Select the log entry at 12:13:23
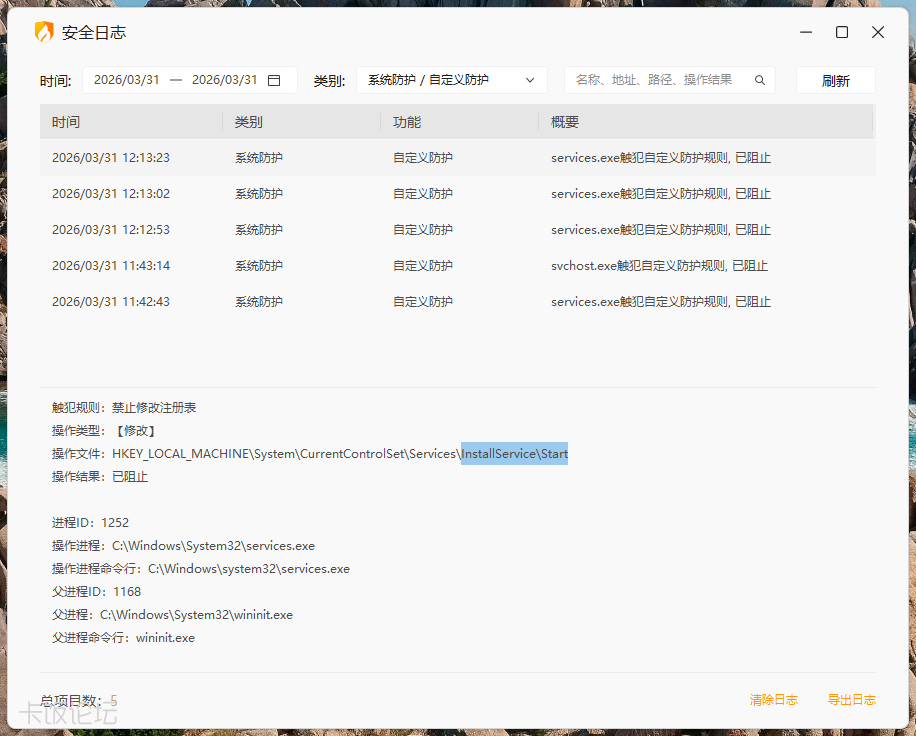Screen dimensions: 916x736 [457, 158]
